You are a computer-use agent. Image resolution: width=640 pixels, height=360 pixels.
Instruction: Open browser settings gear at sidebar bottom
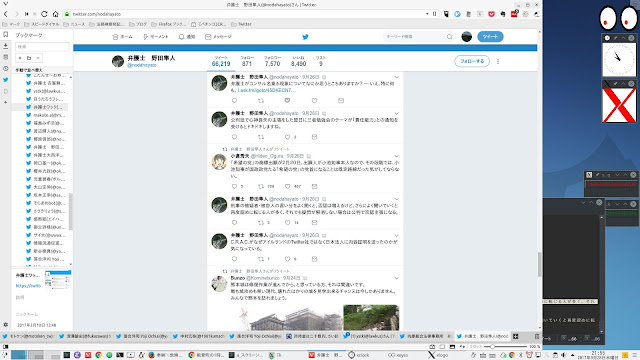pyautogui.click(x=5, y=325)
